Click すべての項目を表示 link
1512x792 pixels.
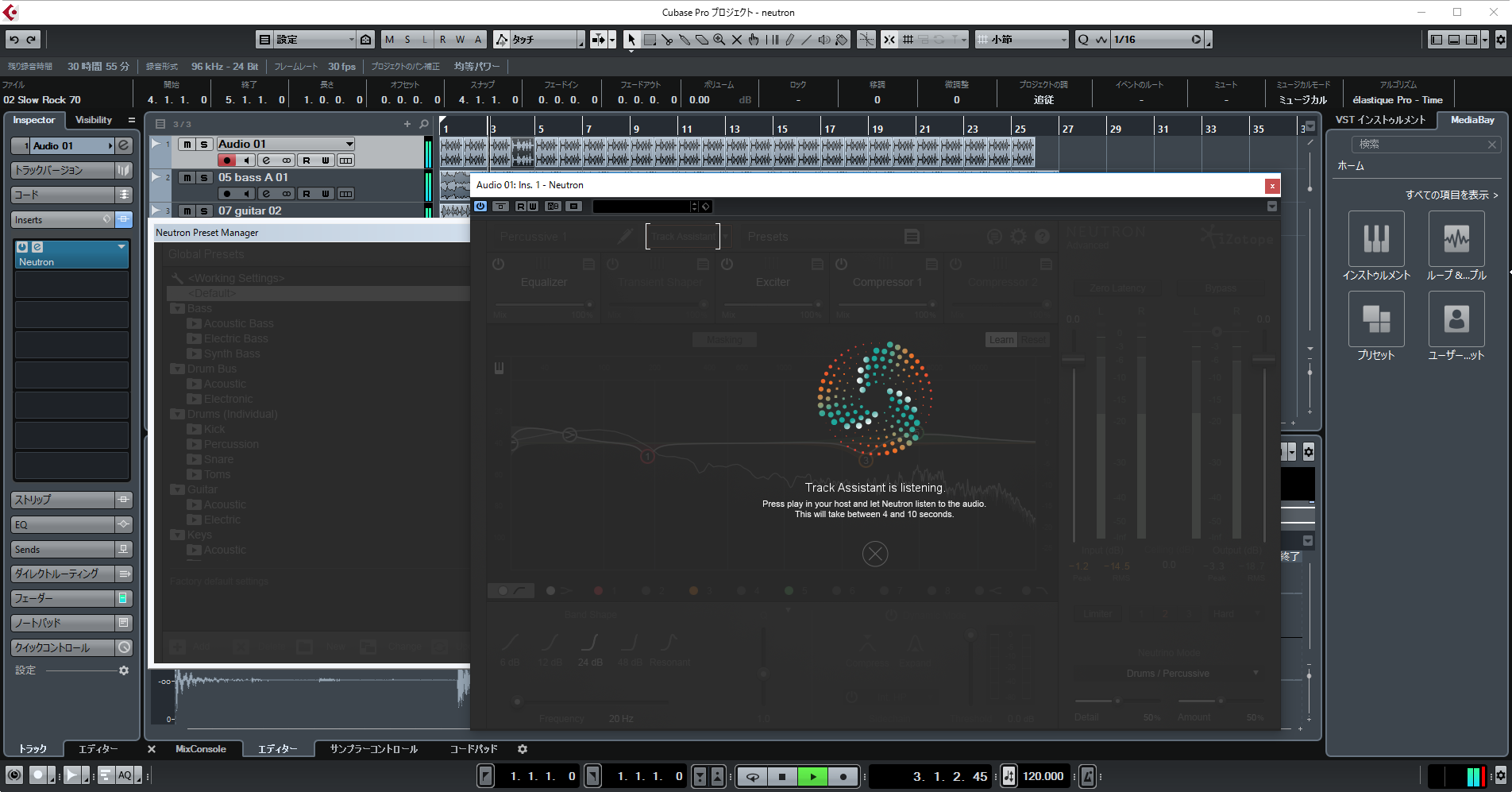click(1452, 195)
